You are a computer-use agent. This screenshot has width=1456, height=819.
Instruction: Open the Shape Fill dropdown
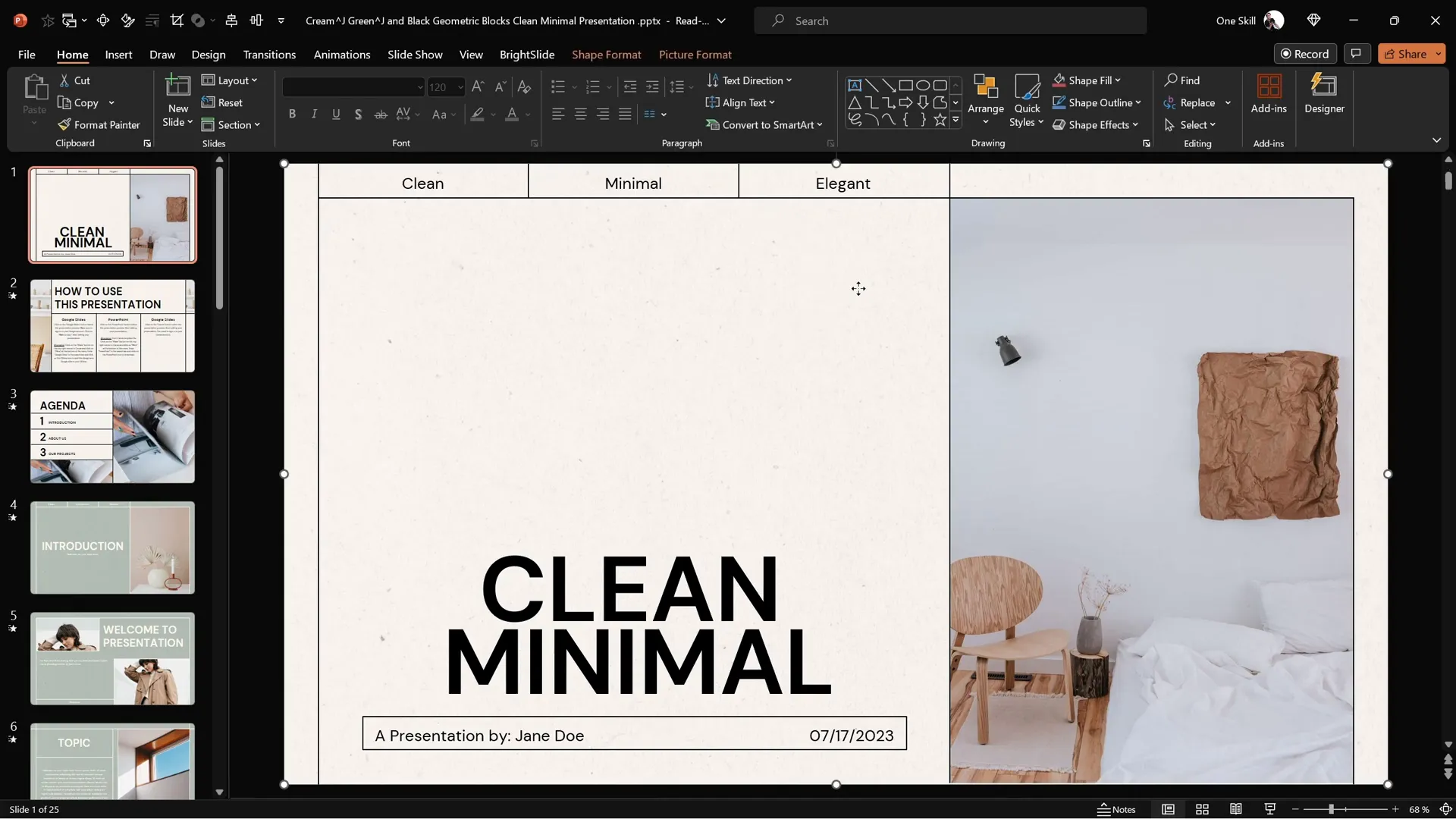1087,80
